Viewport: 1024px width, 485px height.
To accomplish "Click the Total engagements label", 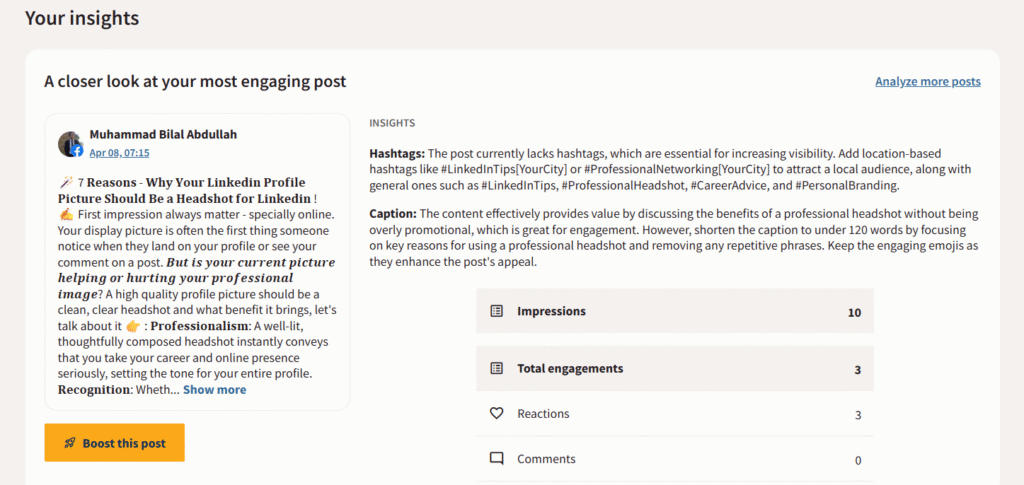I will 570,368.
